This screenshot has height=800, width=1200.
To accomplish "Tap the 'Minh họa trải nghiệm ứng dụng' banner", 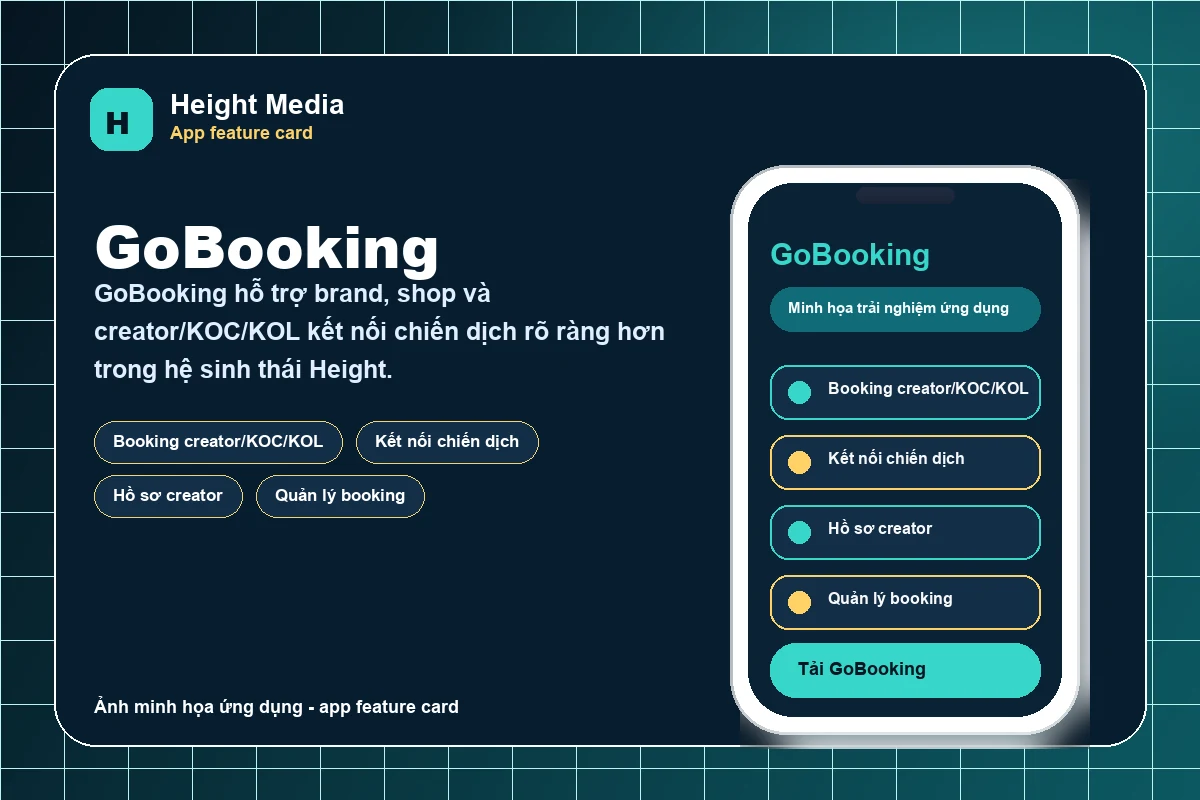I will 905,309.
